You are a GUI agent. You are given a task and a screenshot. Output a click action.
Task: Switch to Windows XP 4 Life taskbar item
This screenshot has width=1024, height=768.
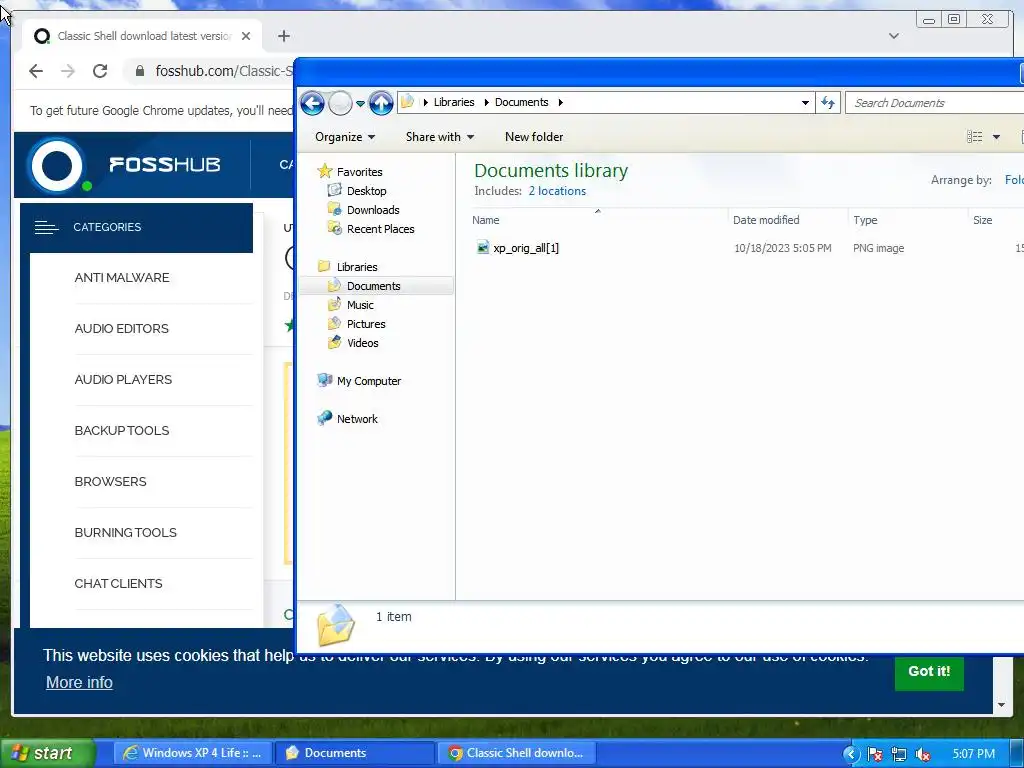point(193,753)
